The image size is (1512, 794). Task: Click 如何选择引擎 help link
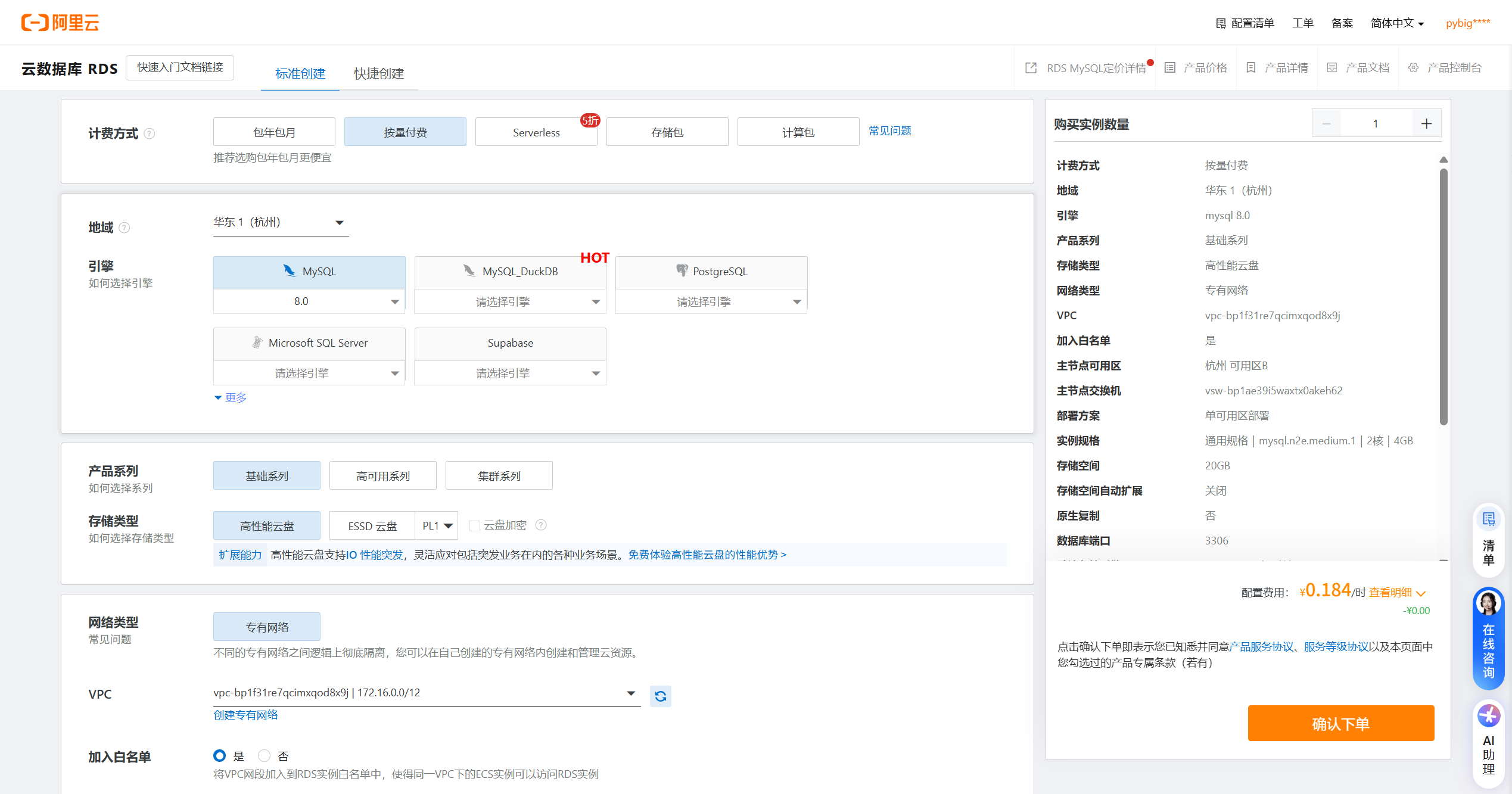click(x=121, y=283)
